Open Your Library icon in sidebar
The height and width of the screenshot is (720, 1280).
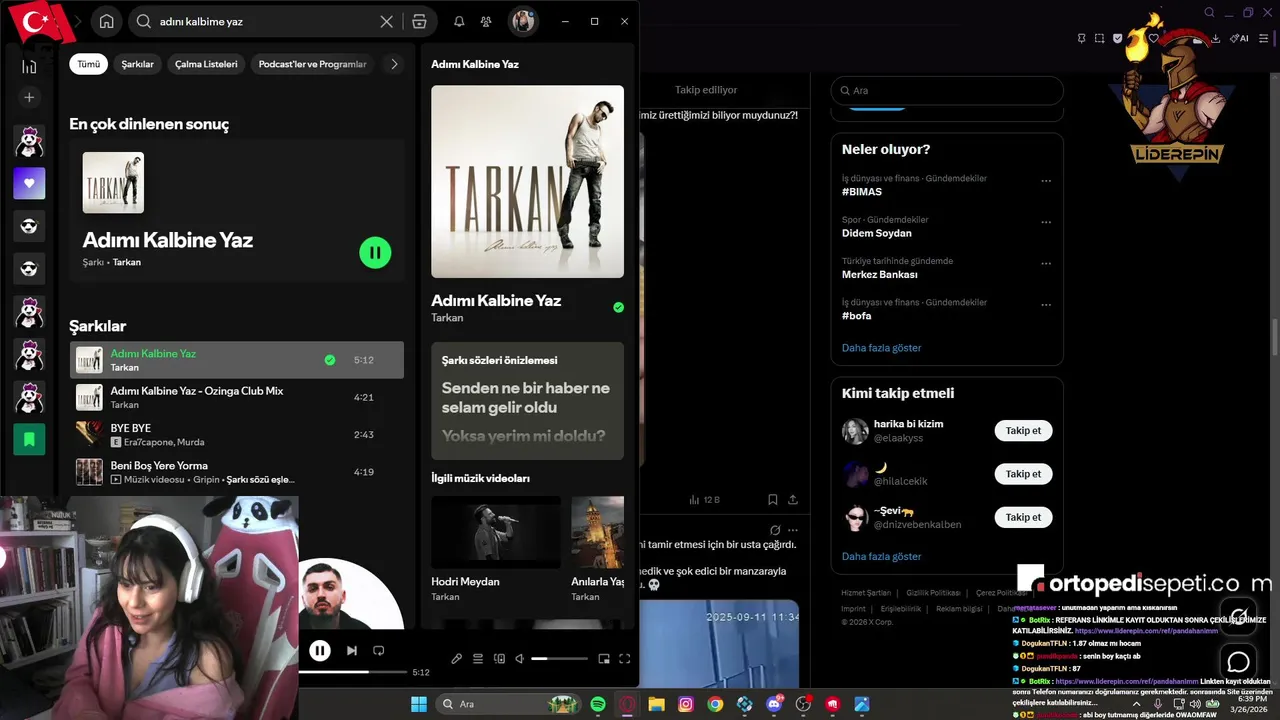(x=29, y=66)
